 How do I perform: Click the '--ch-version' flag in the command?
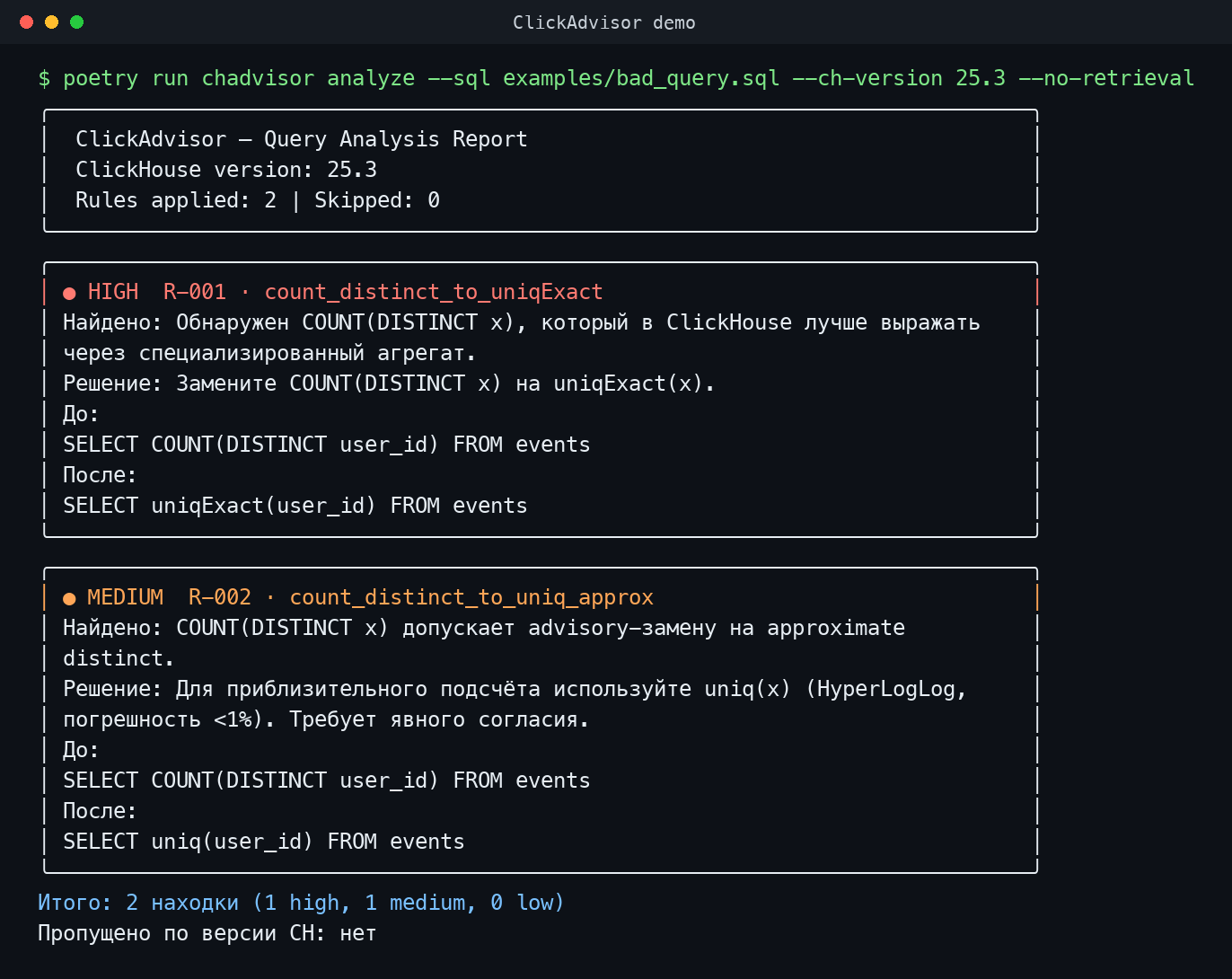pos(867,78)
